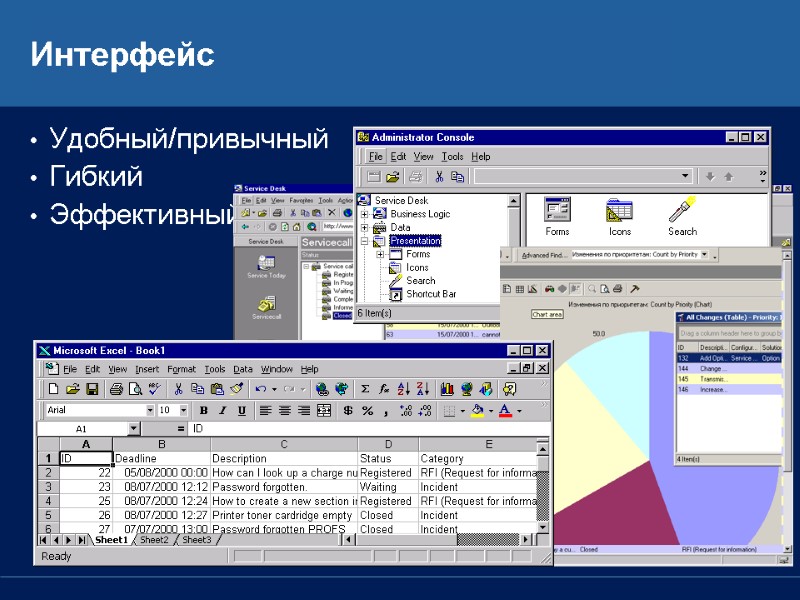800x600 pixels.
Task: Open Office Assistant help icon
Action: click(509, 389)
